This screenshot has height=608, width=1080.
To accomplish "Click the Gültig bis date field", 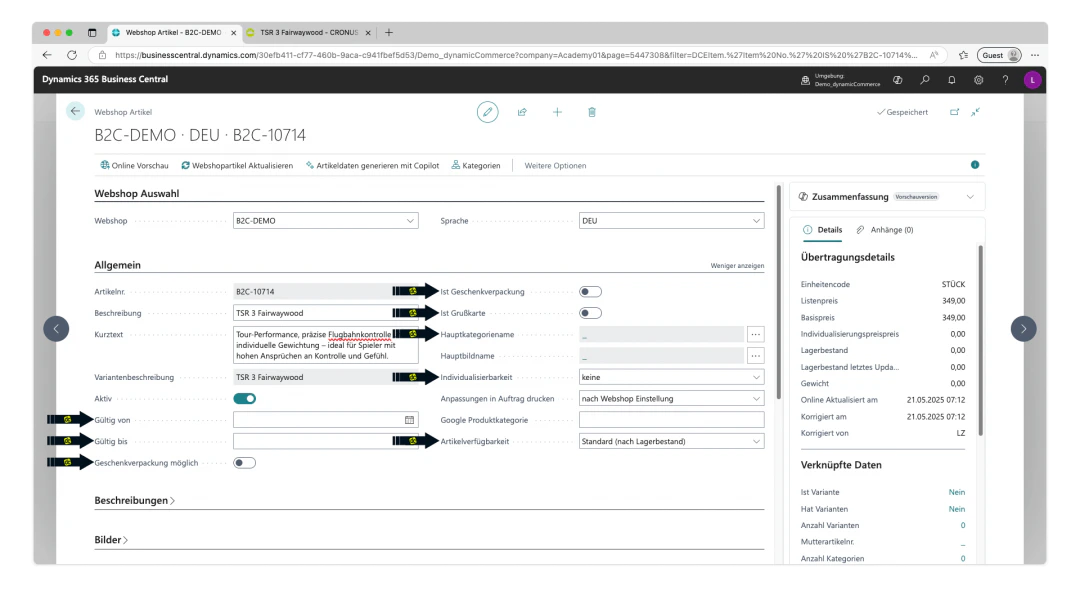I will (326, 441).
